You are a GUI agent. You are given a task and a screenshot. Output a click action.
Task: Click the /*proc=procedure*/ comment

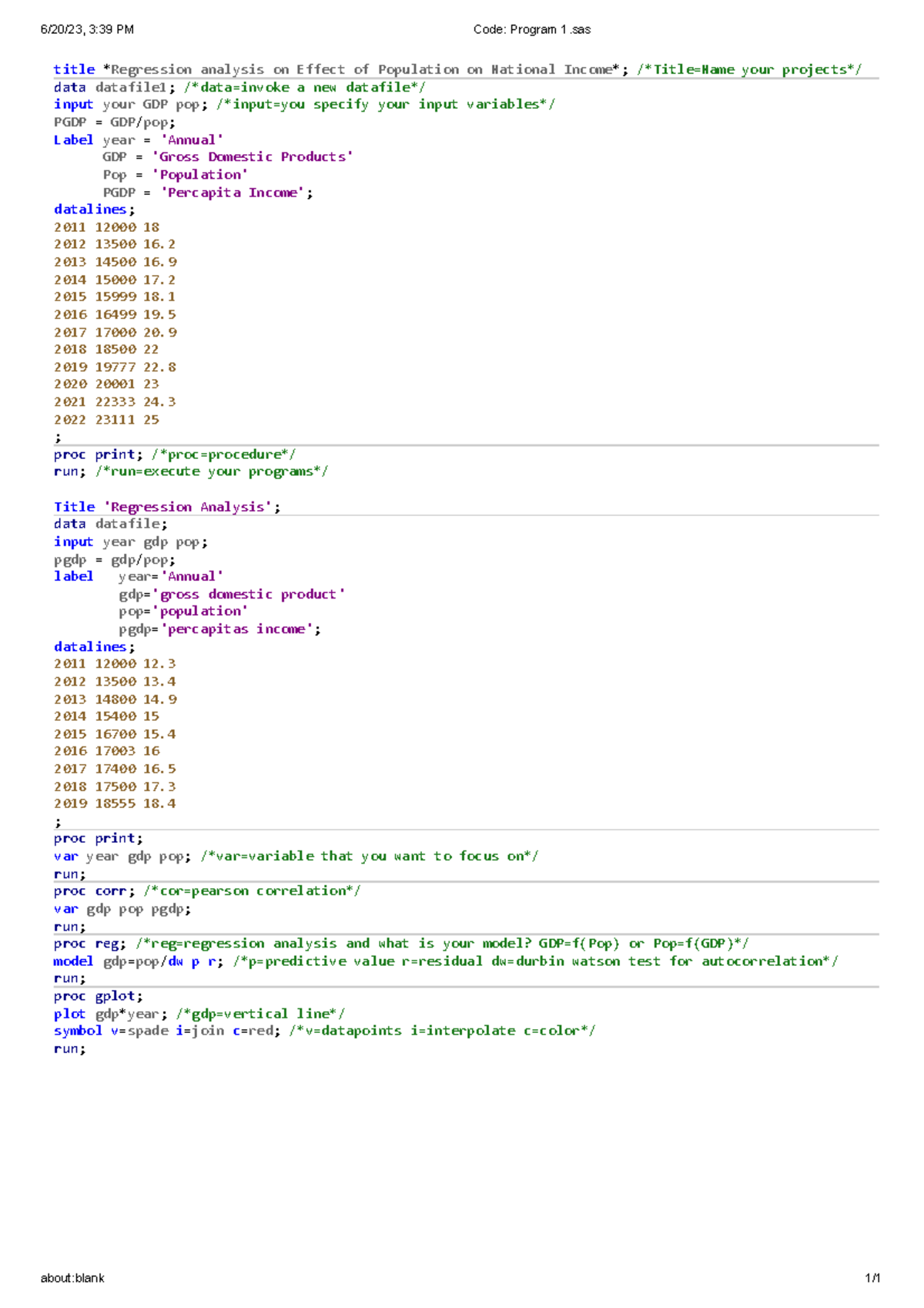pos(223,454)
